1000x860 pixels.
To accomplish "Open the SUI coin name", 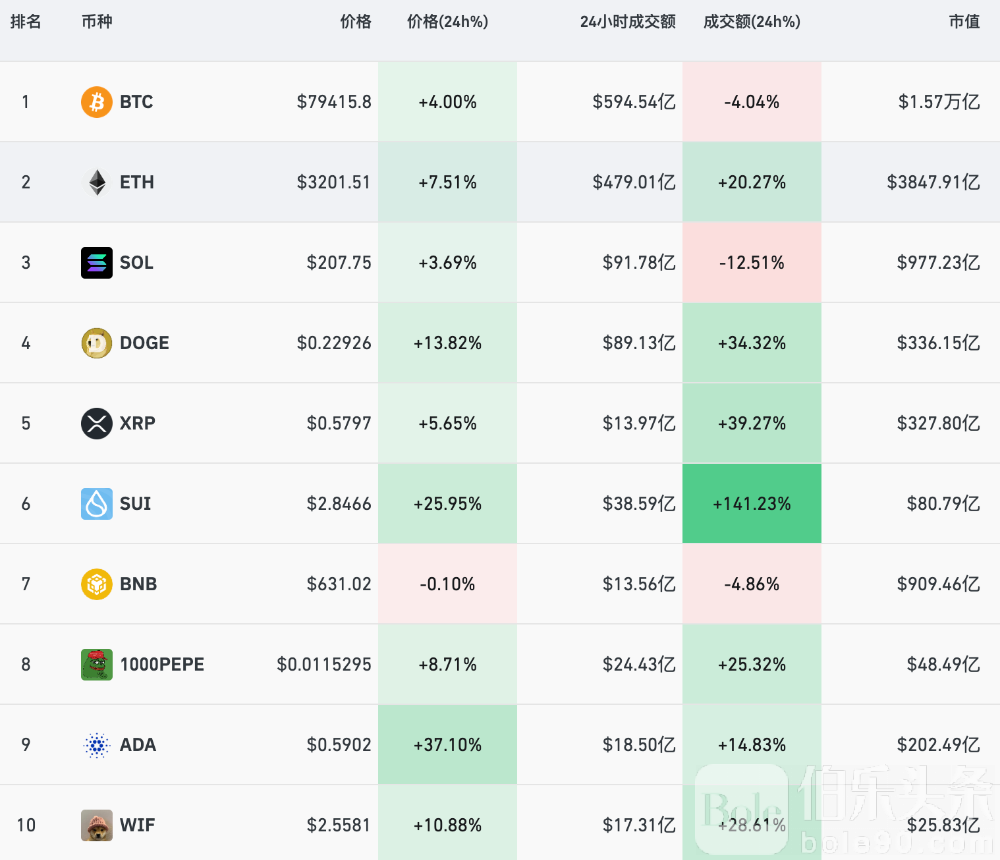I will tap(135, 504).
